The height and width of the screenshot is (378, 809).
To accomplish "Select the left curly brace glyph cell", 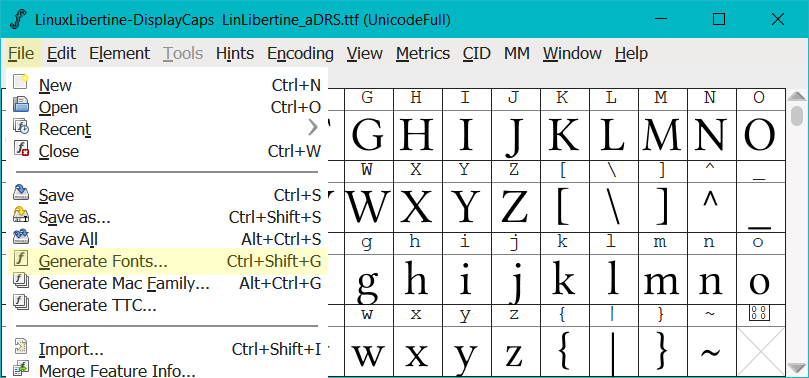I will coord(564,351).
